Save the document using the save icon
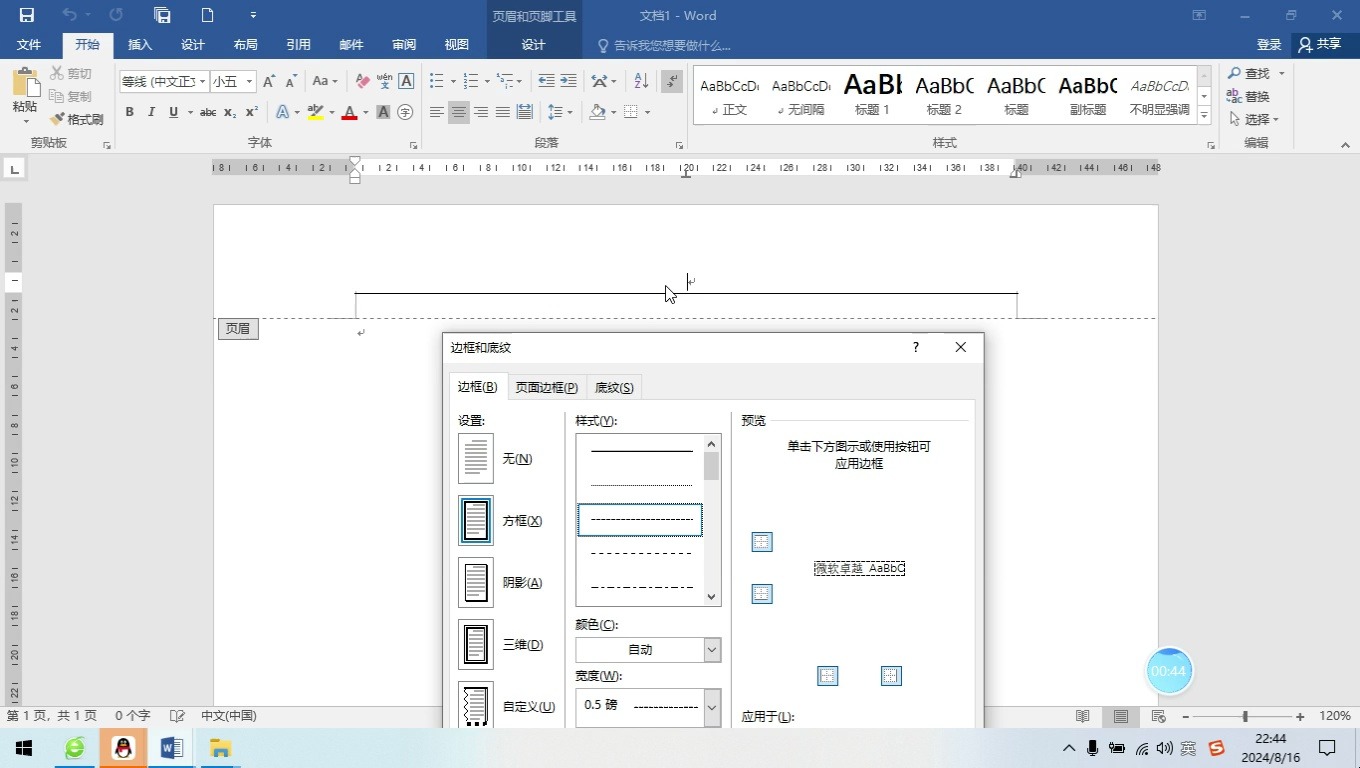Viewport: 1360px width, 768px height. click(27, 15)
